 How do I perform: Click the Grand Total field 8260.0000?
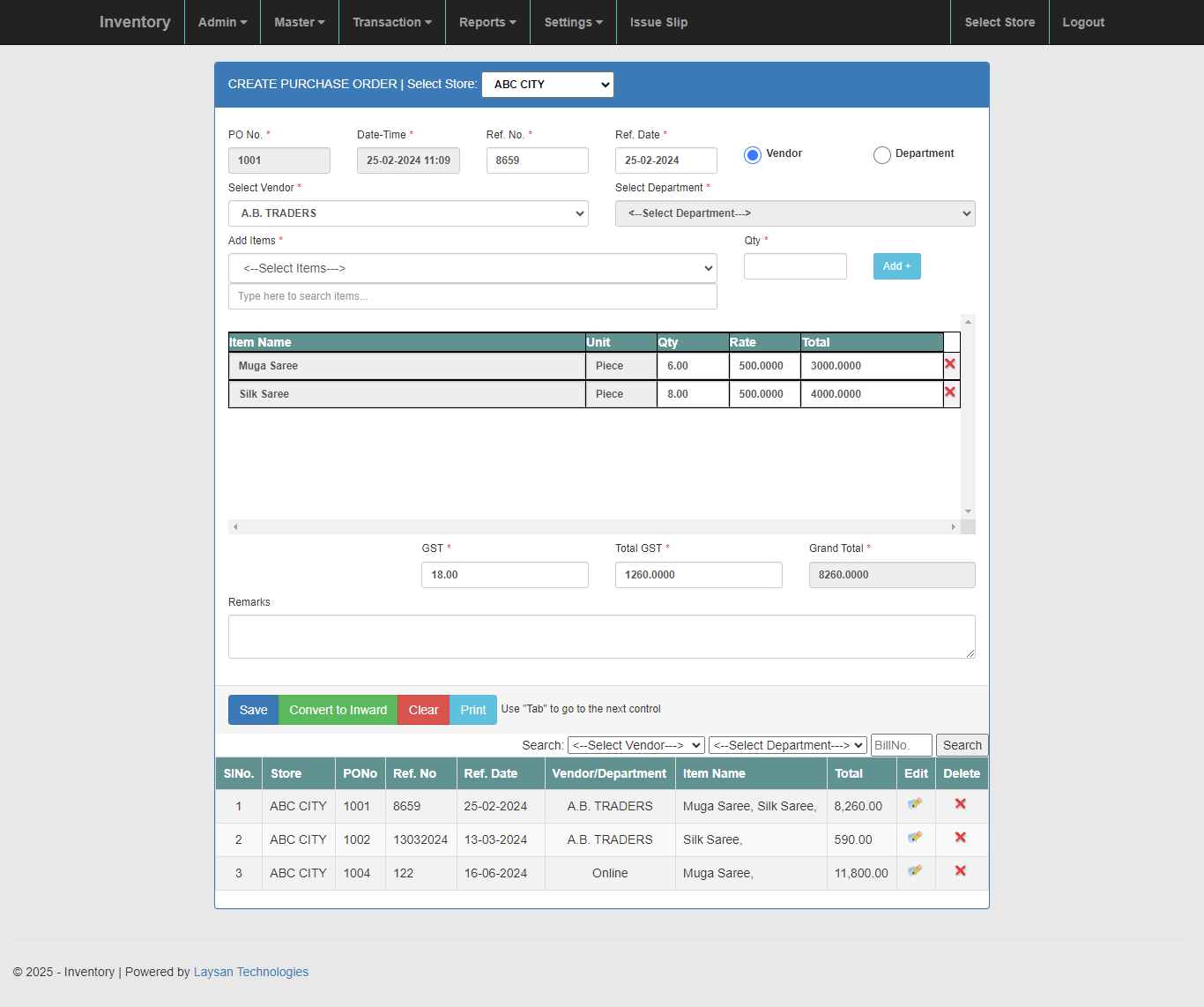coord(892,575)
